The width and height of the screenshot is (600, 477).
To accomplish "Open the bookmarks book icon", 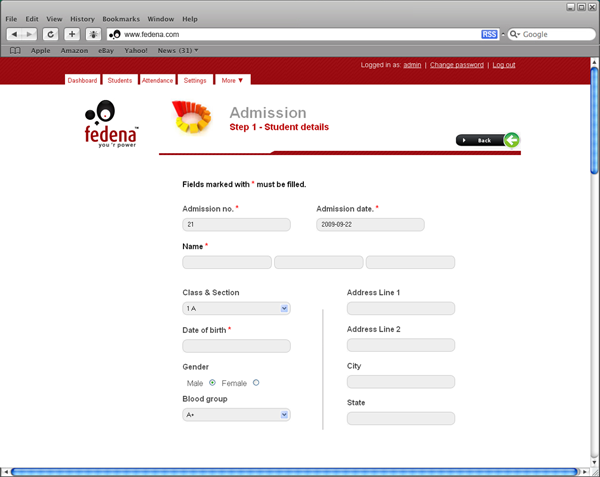I will pos(15,50).
